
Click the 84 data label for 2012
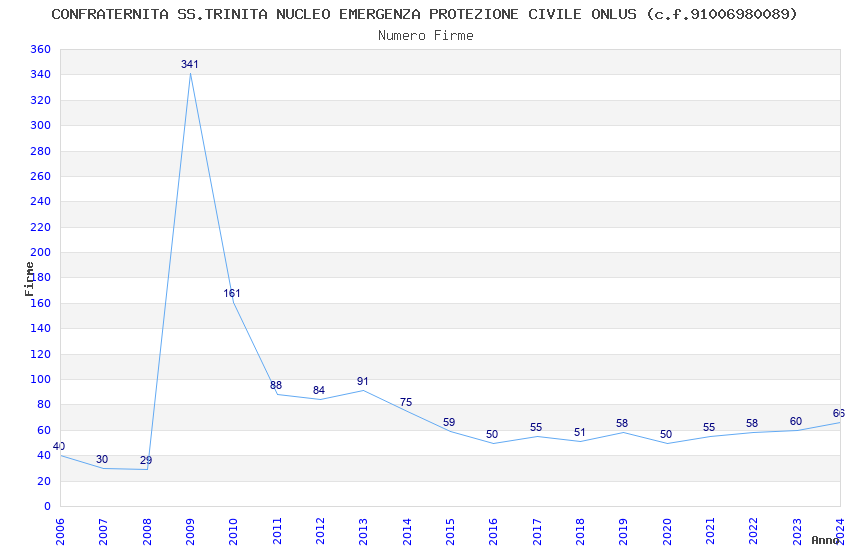pyautogui.click(x=319, y=390)
